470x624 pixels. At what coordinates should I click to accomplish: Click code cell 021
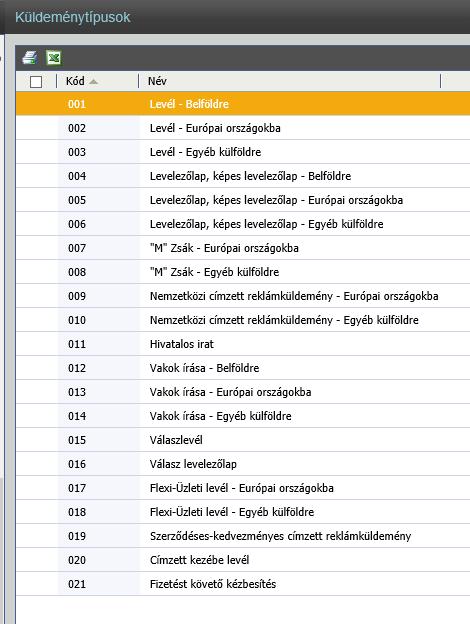tap(98, 584)
